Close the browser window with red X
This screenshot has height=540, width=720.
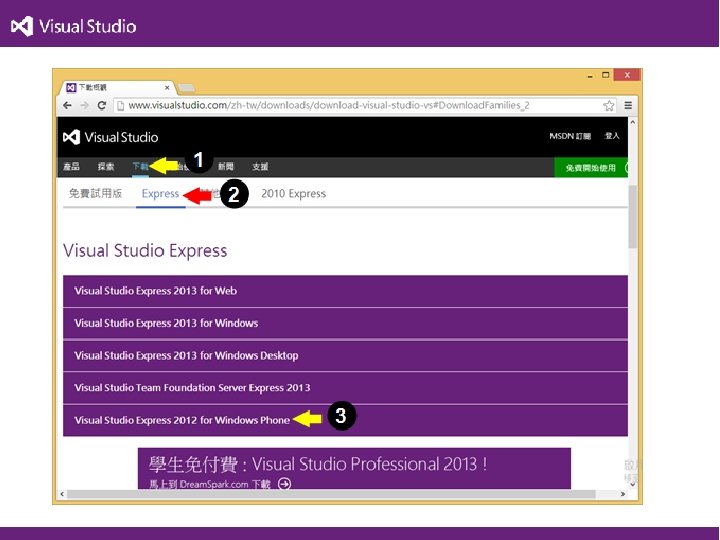pos(627,75)
